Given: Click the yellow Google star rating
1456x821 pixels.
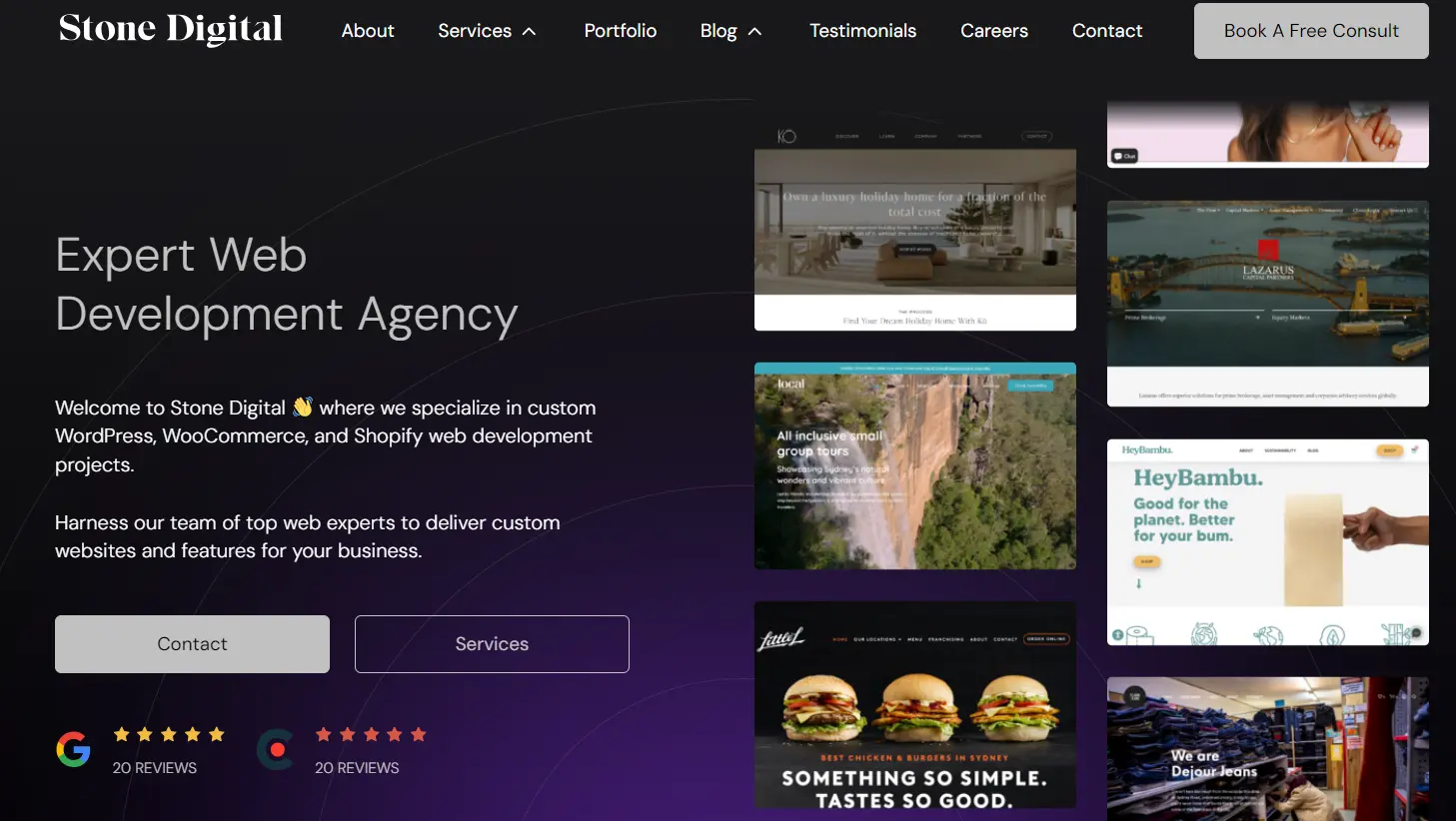Looking at the screenshot, I should pyautogui.click(x=169, y=734).
